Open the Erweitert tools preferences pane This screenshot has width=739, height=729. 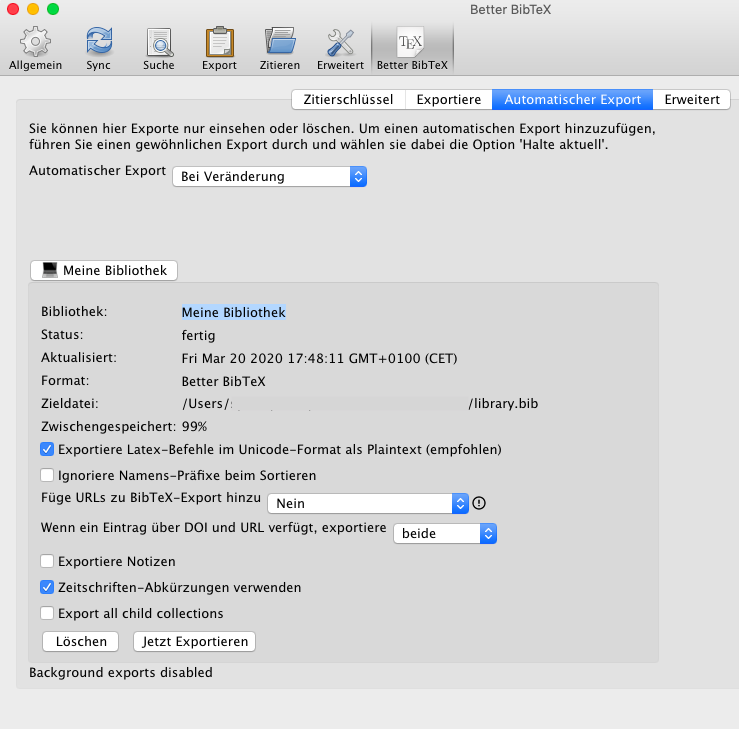(x=340, y=49)
